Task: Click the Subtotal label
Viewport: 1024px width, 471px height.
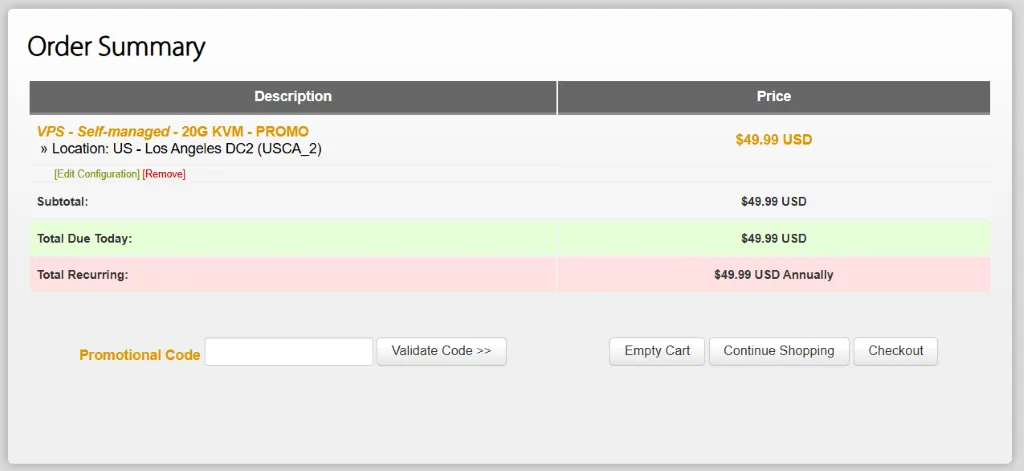Action: (x=63, y=202)
